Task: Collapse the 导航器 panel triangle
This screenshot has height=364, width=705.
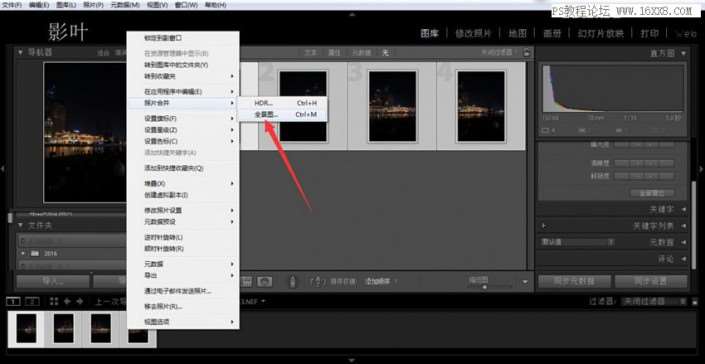Action: coord(20,52)
